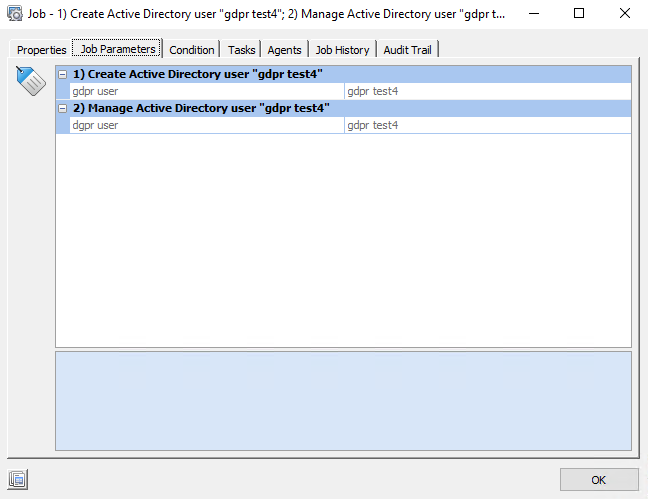Click the bottom-left job list icon
The image size is (648, 499).
[x=17, y=479]
